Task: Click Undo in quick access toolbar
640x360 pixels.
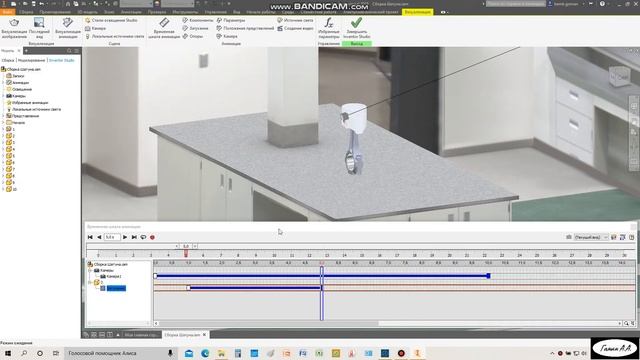Action: 42,4
